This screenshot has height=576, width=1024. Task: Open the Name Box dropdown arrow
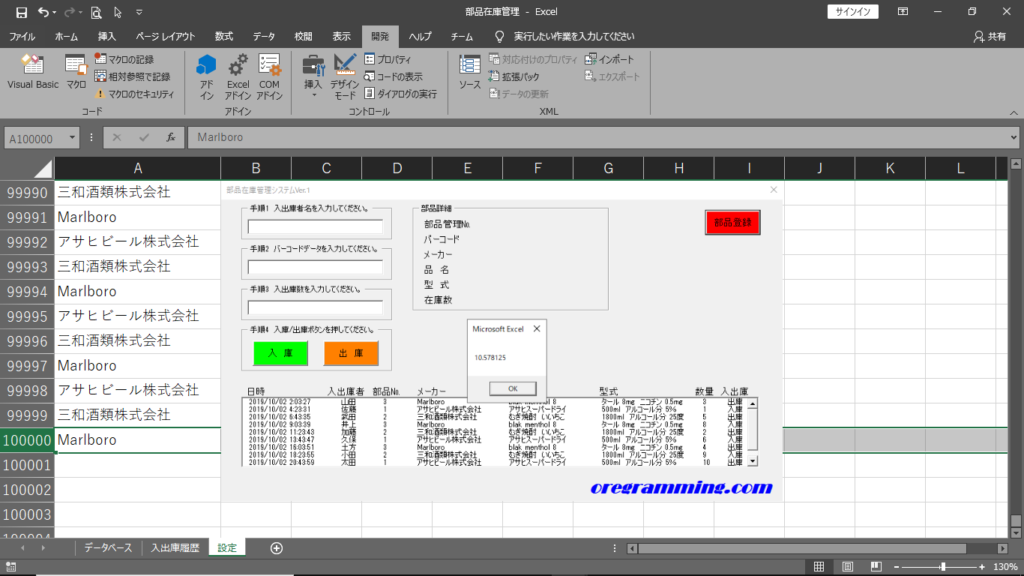[72, 138]
